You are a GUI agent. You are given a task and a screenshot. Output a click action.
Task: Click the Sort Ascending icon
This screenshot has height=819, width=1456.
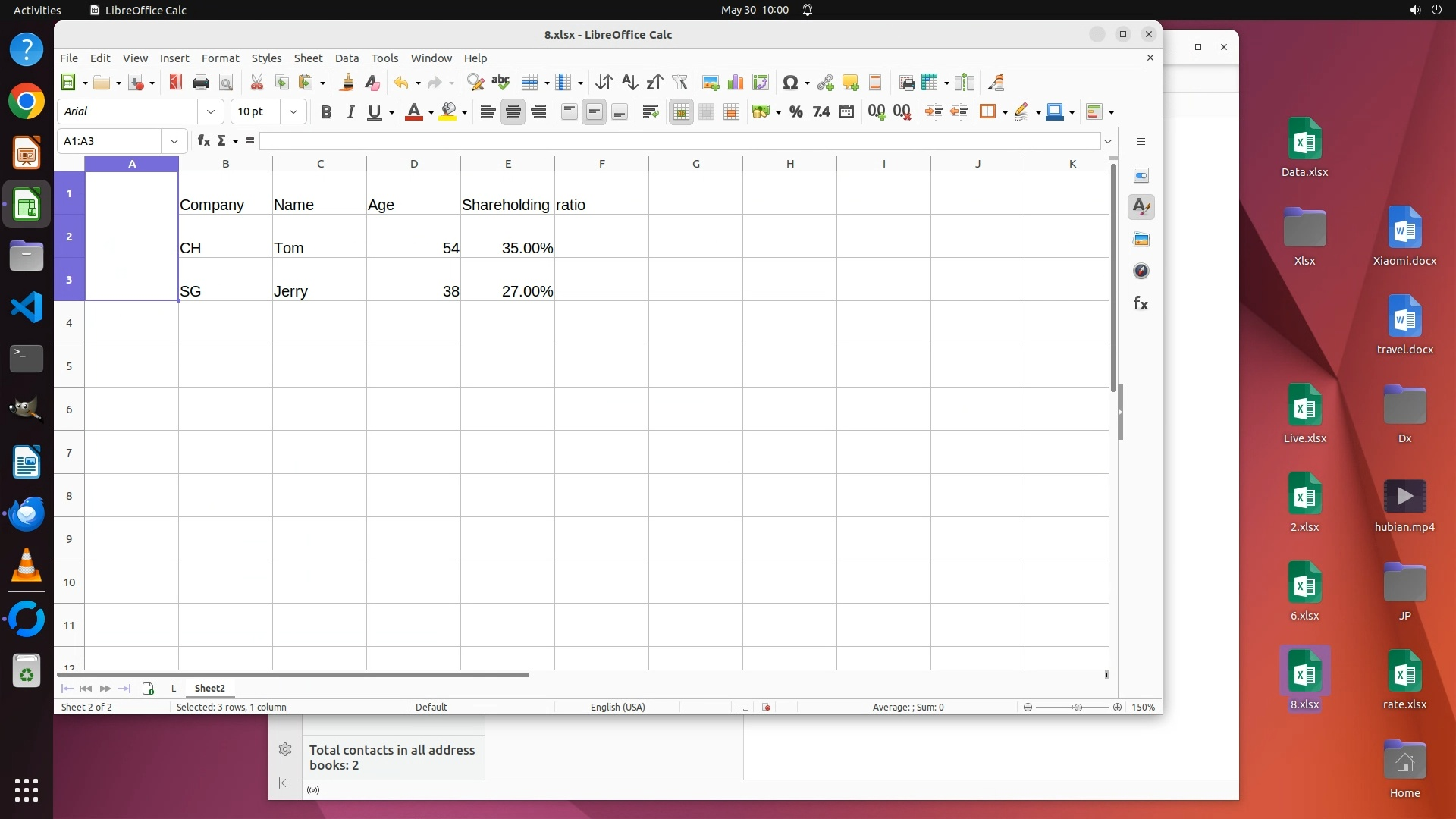[x=629, y=83]
